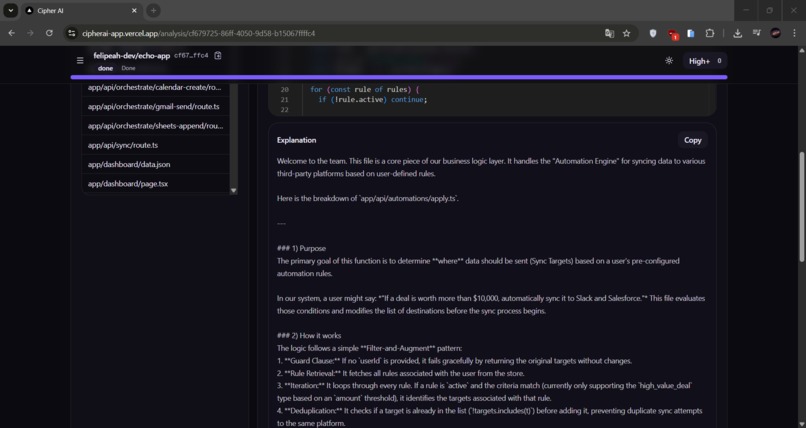Open app/api/orchestrate/gmail-send/route.ts file
The width and height of the screenshot is (806, 428).
point(155,106)
